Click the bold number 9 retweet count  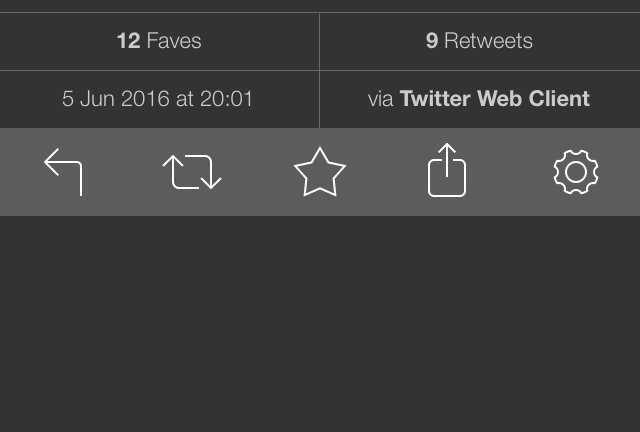(432, 41)
